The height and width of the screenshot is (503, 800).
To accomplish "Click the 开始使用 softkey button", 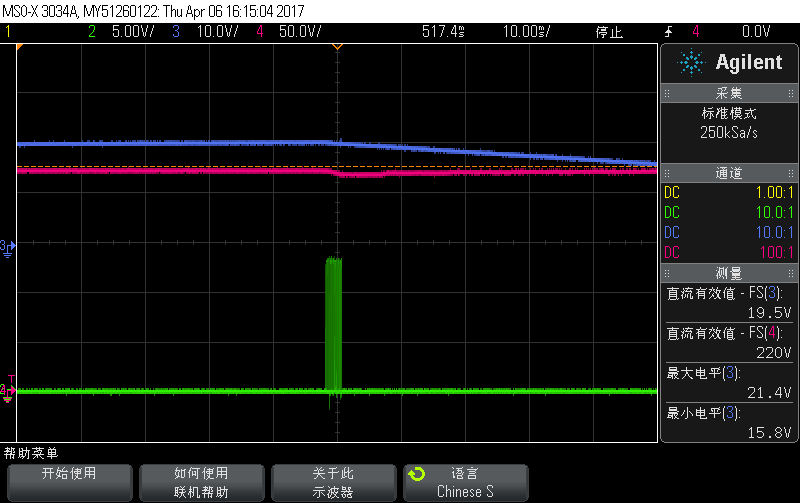I will pyautogui.click(x=69, y=483).
